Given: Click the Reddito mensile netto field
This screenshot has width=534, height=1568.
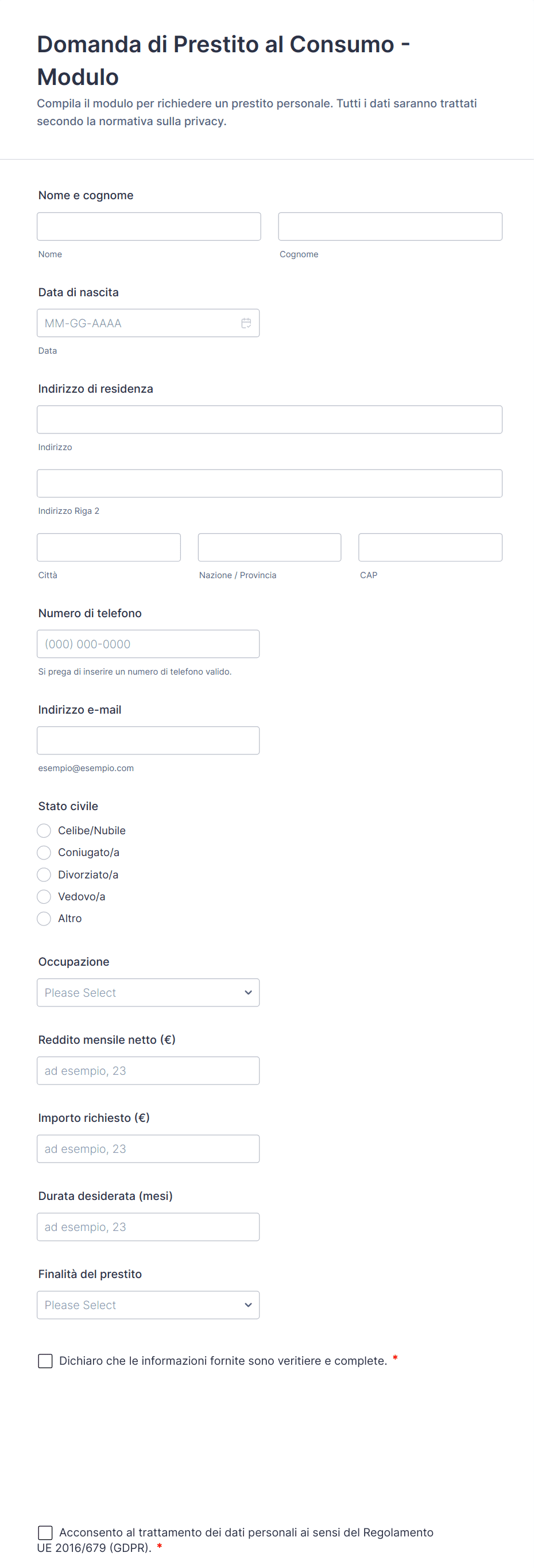Looking at the screenshot, I should [148, 1071].
